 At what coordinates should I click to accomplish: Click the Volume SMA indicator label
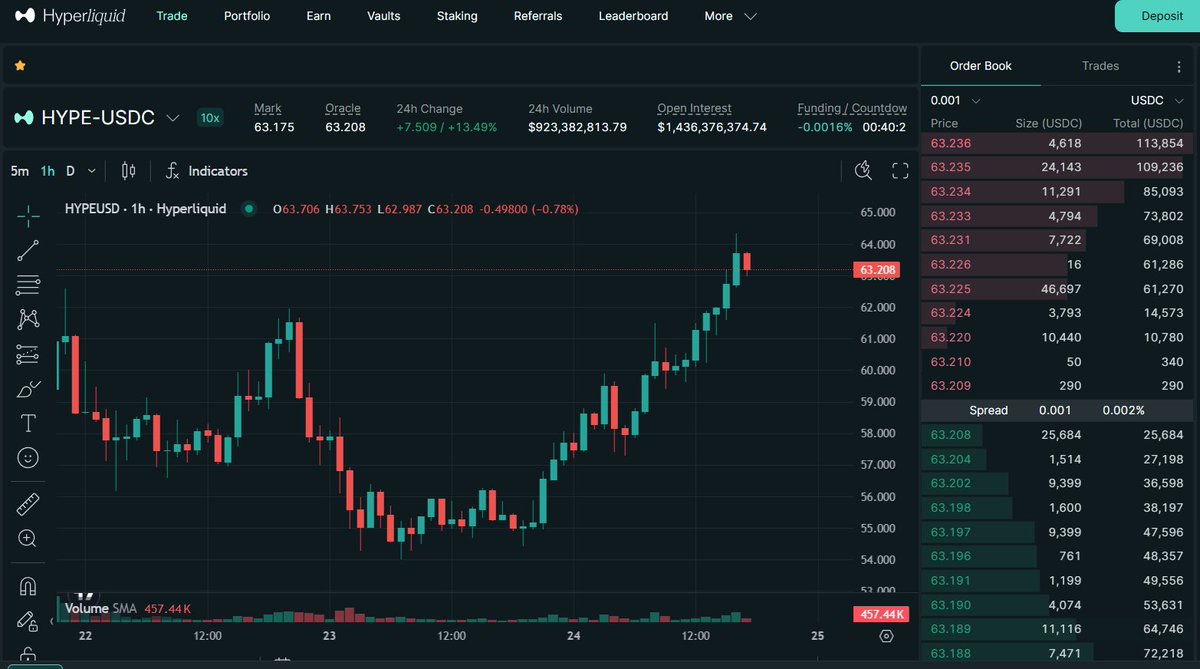tap(101, 608)
